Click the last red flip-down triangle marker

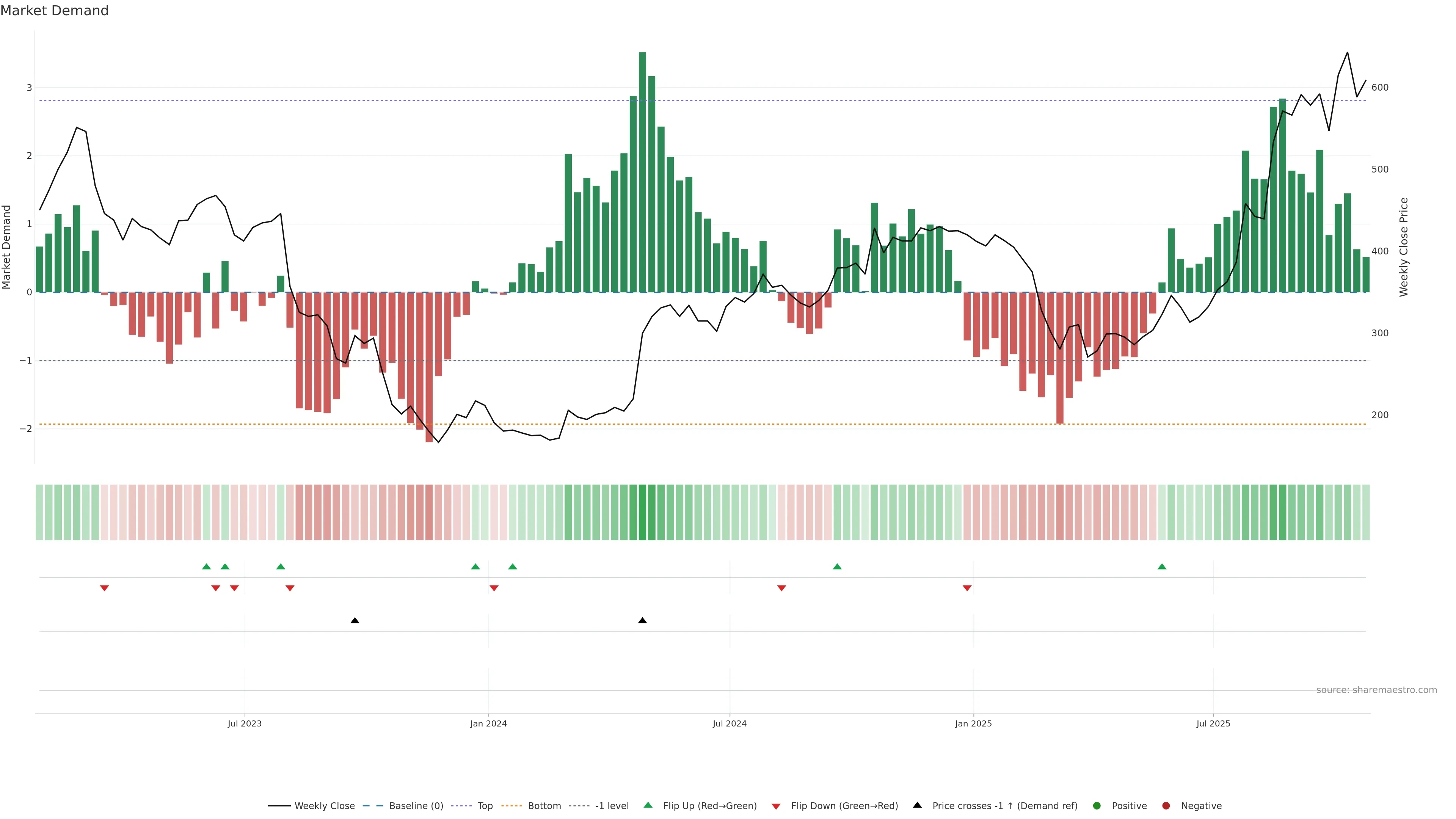[x=967, y=588]
